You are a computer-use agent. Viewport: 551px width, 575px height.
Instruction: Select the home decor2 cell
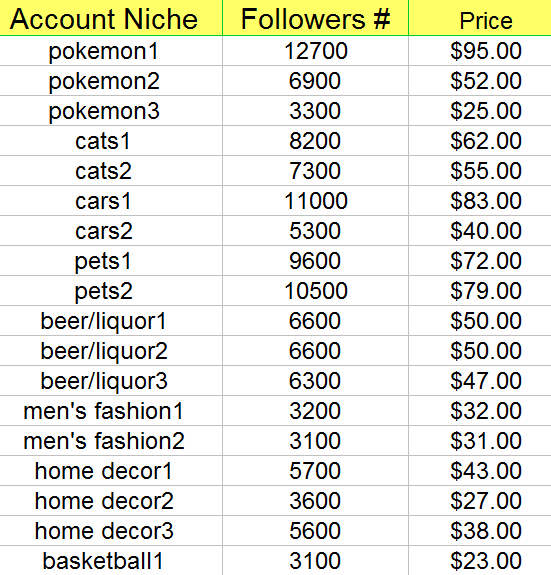tap(111, 501)
